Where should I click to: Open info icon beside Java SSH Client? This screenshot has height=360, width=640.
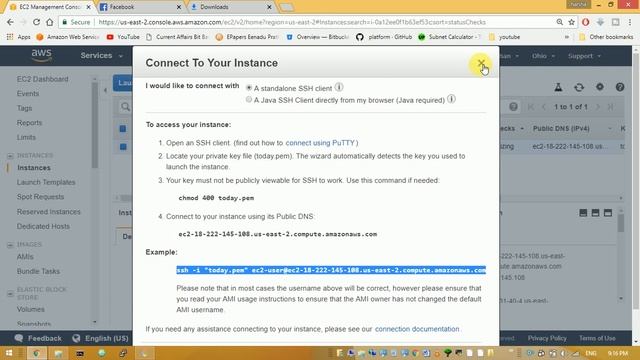point(451,99)
